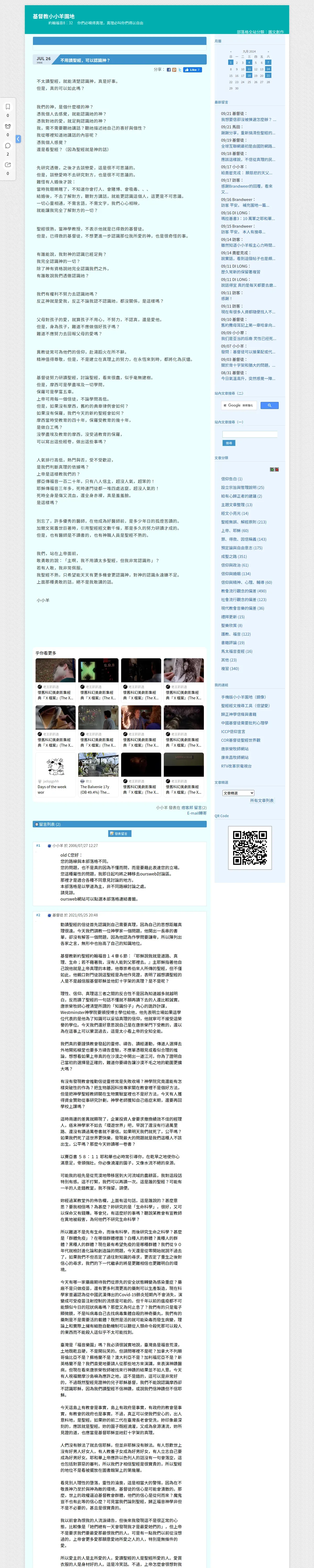Open category 教會流行觀念的偏差 (490)

point(243,591)
